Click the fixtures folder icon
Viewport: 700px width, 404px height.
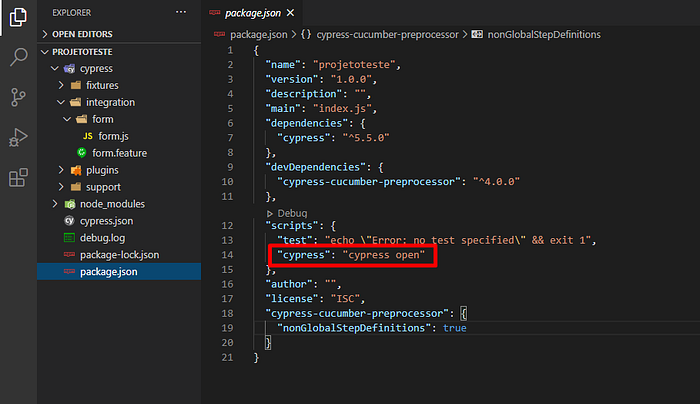coord(76,85)
